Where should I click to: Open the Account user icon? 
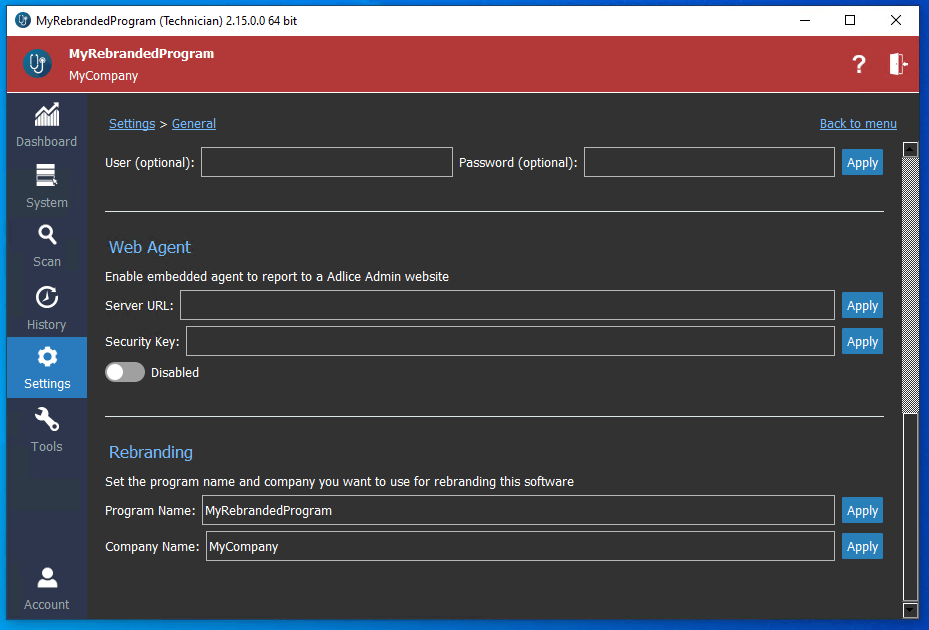tap(46, 578)
